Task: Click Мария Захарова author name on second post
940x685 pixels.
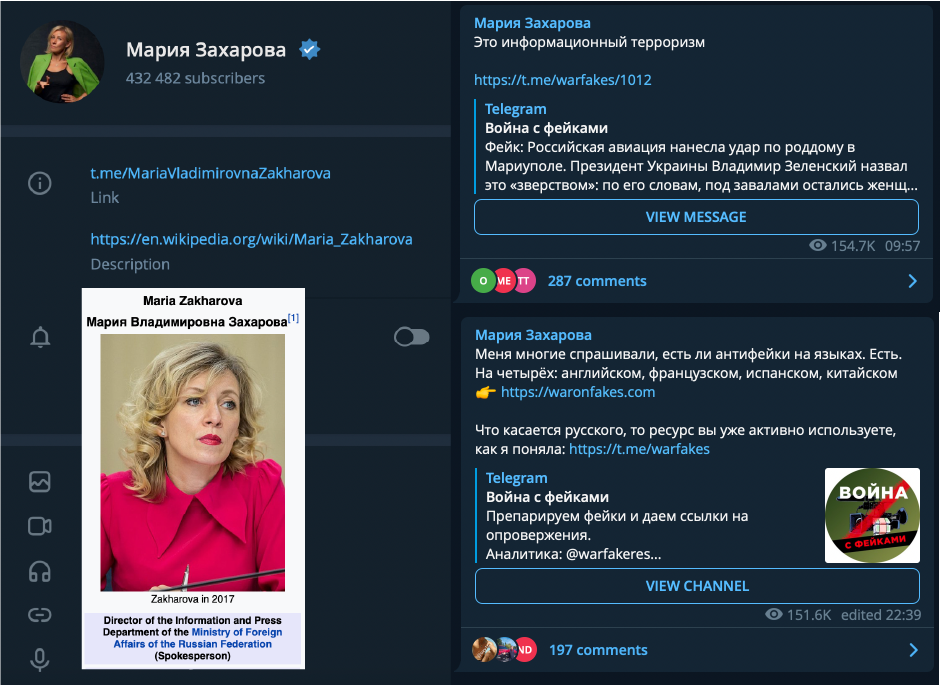Action: [534, 335]
